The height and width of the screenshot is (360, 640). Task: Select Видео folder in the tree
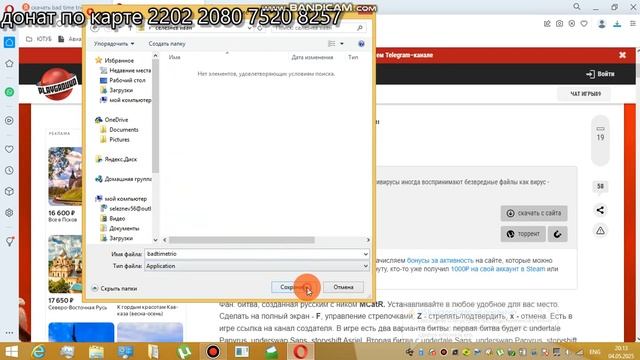coord(117,218)
